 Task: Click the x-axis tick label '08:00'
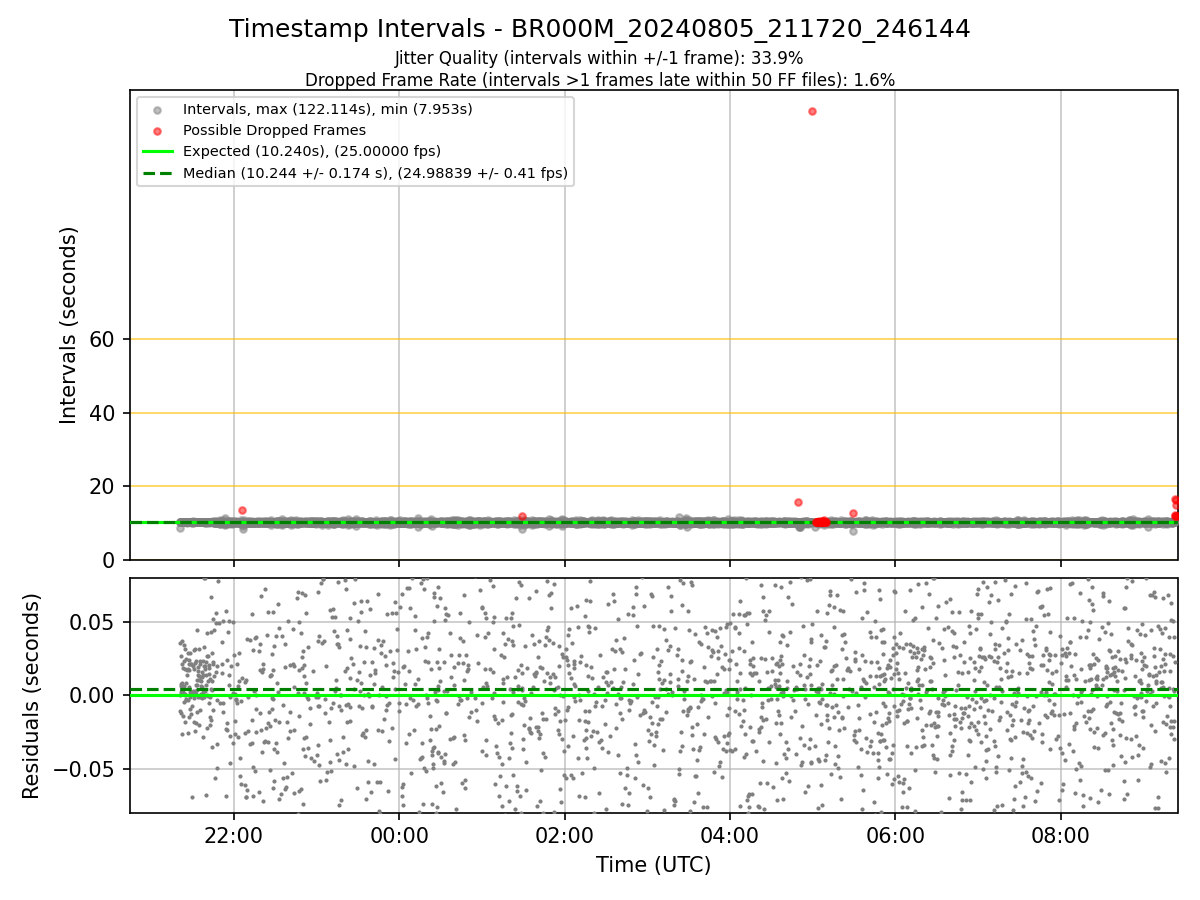click(1061, 836)
